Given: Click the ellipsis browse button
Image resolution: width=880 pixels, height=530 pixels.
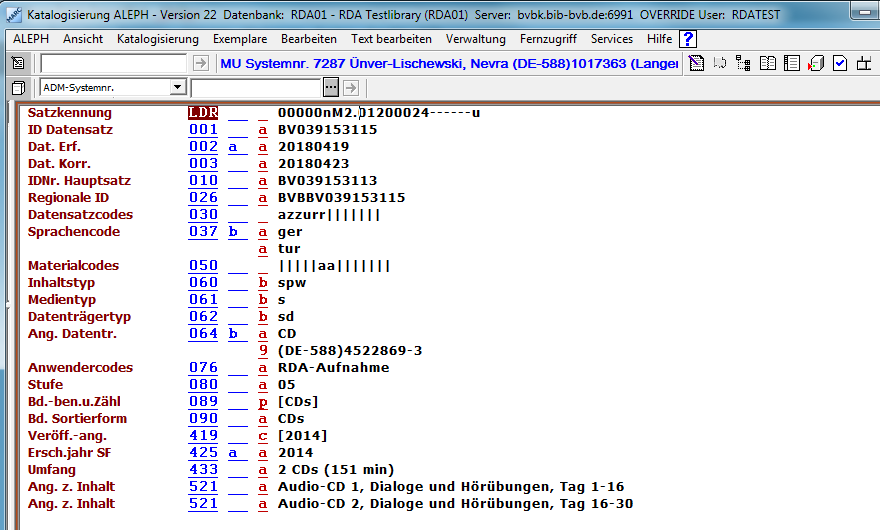Looking at the screenshot, I should point(331,88).
